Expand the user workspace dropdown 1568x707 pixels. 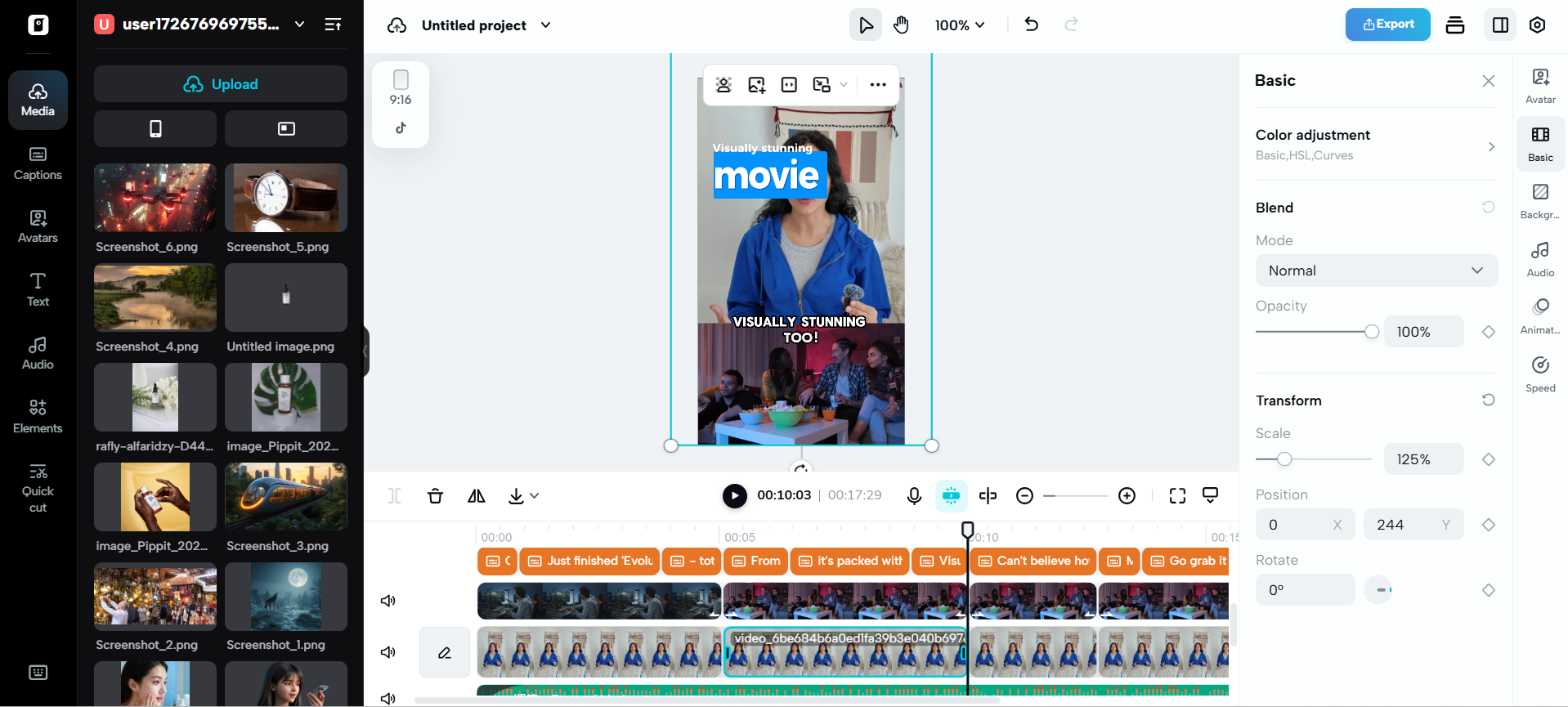point(300,25)
